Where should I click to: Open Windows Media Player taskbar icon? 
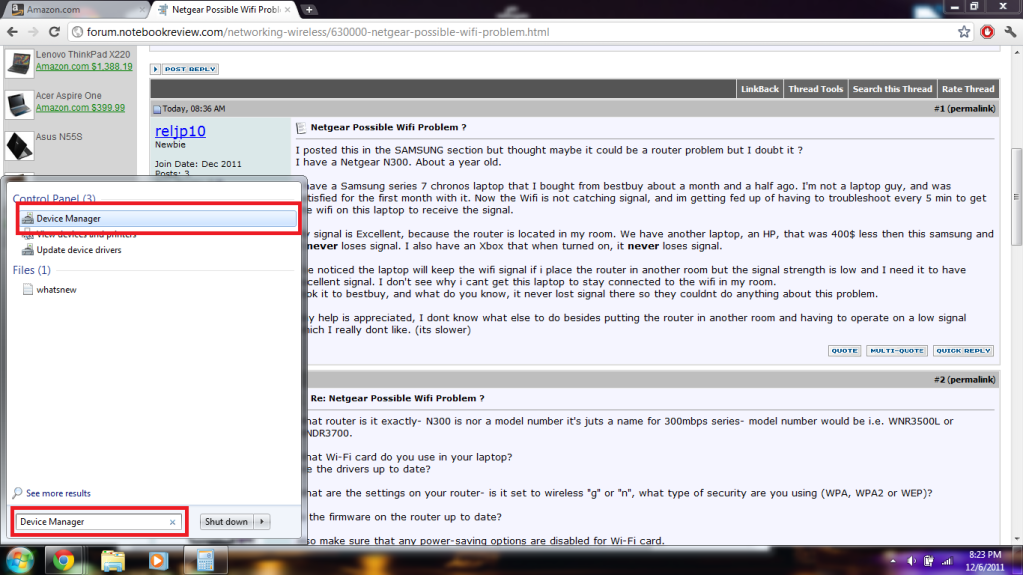click(x=158, y=561)
